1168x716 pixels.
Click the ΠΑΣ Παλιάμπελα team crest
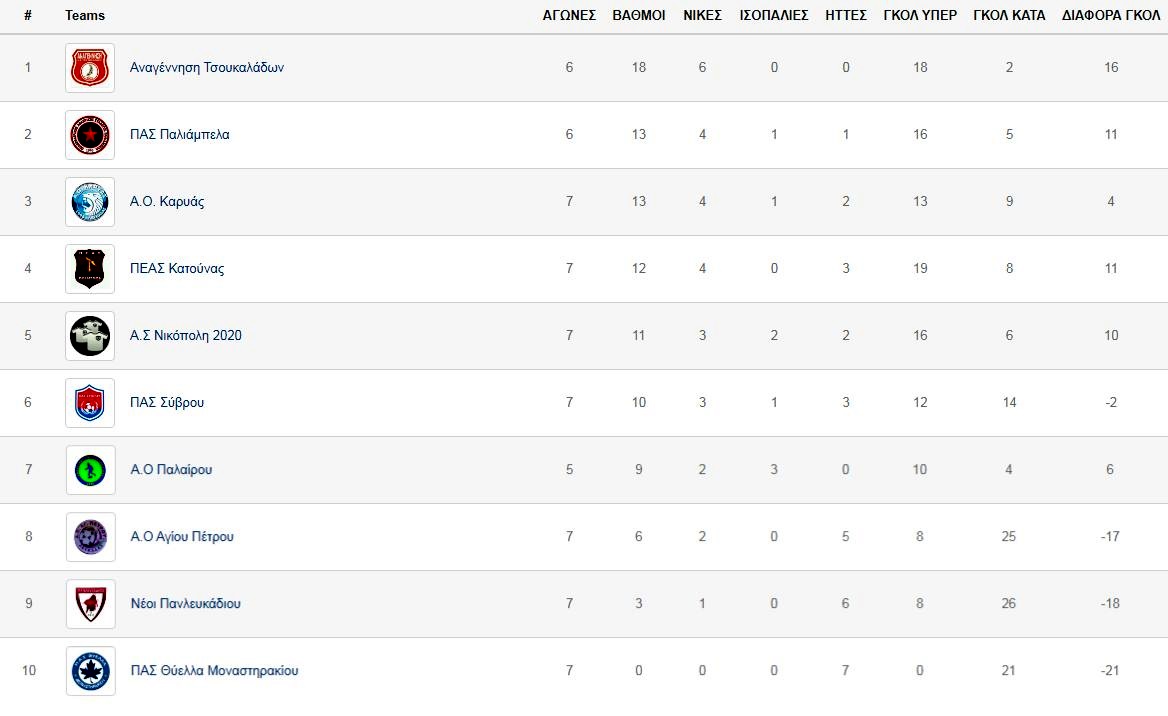90,135
